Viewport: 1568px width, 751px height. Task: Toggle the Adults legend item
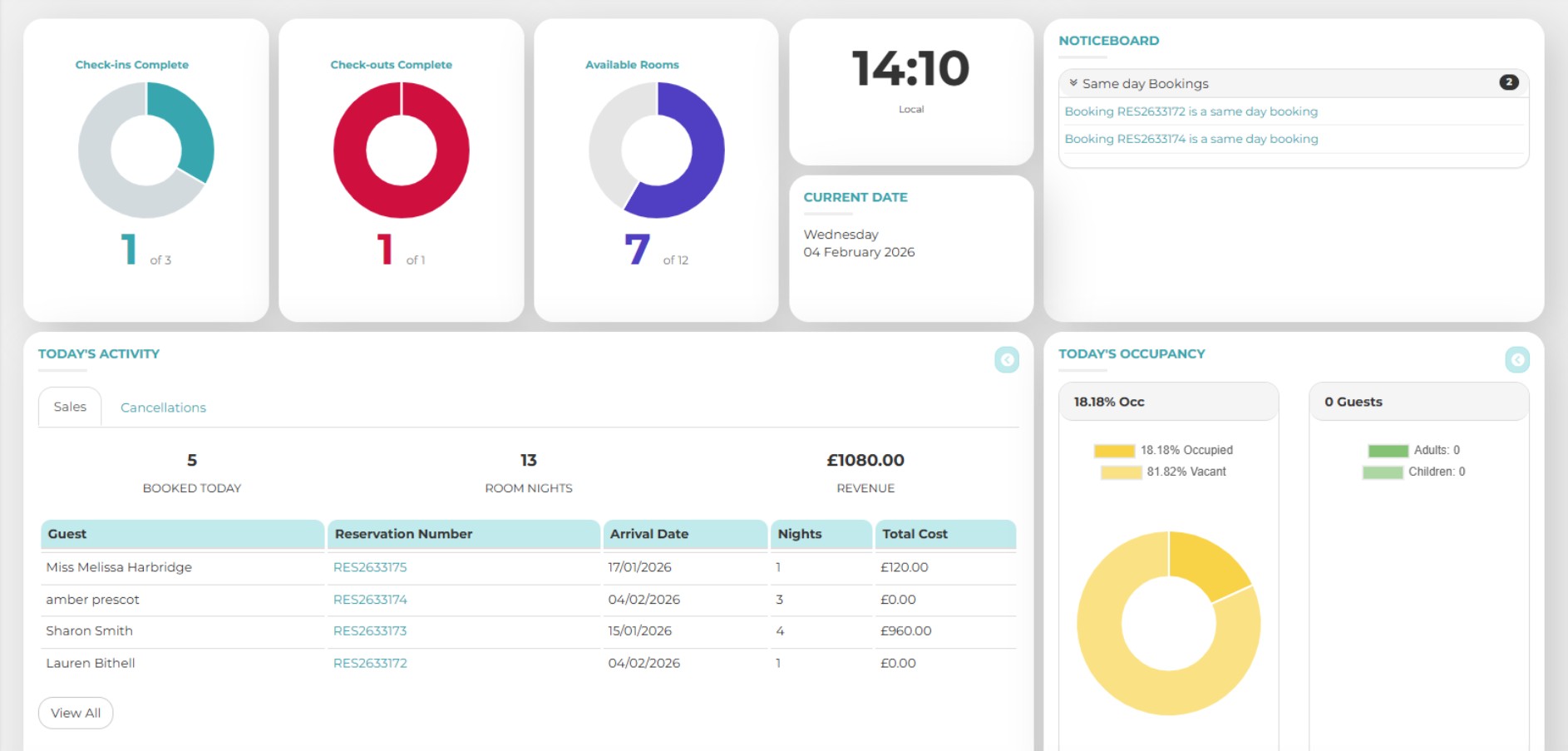[1413, 450]
